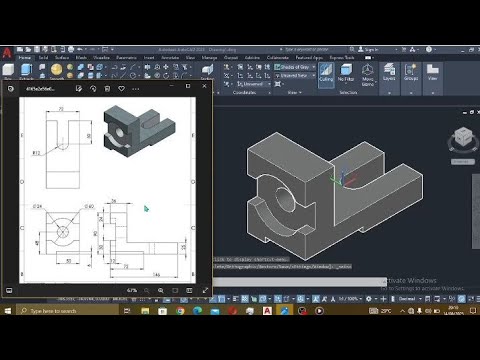The height and width of the screenshot is (360, 480).
Task: Click the edit image icon in Photos window
Action: [79, 89]
